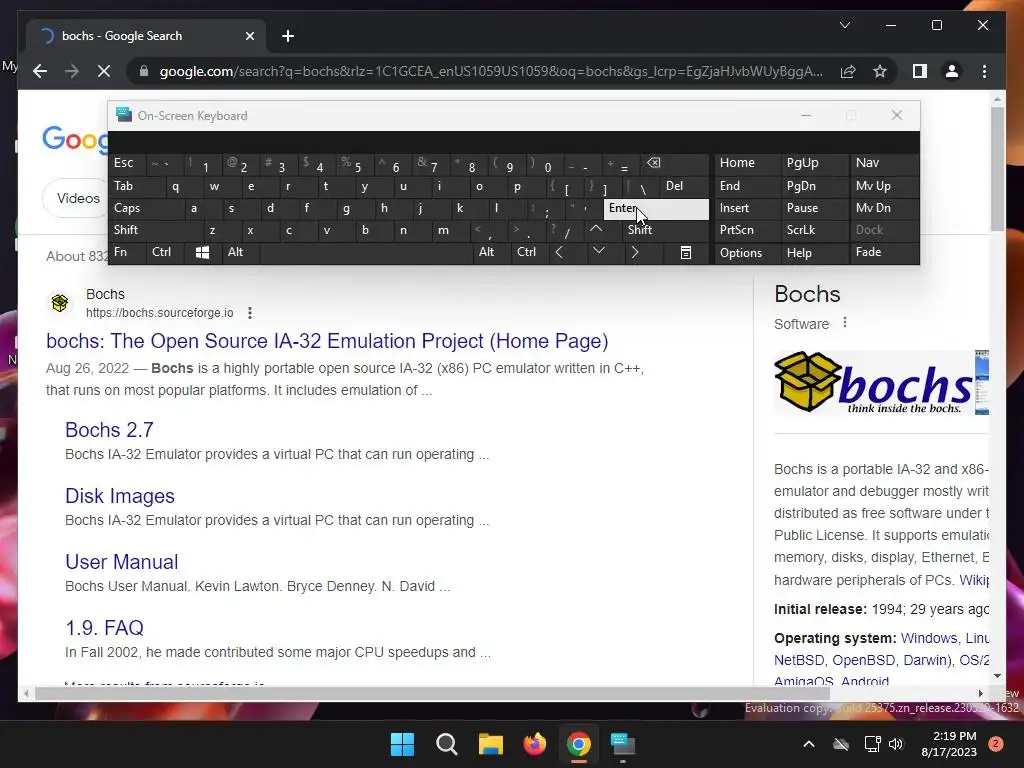The height and width of the screenshot is (768, 1024).
Task: Open volume control in system tray
Action: pos(896,744)
